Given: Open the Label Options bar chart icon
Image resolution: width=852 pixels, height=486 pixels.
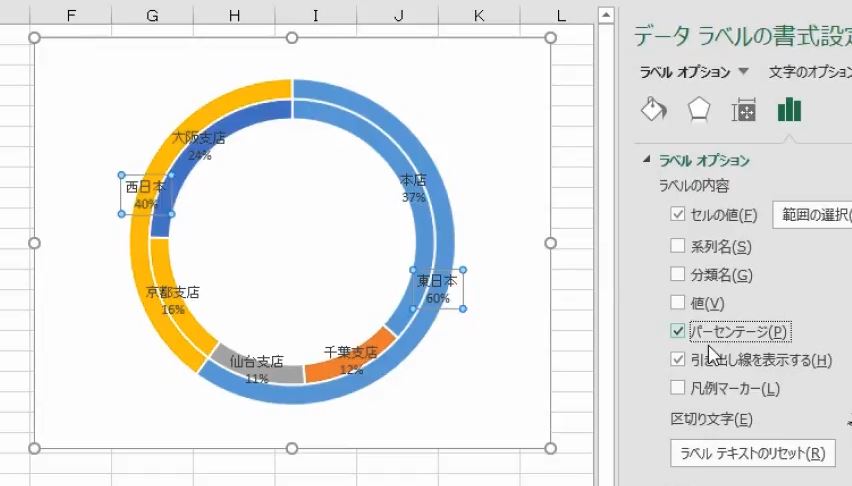Looking at the screenshot, I should point(789,110).
